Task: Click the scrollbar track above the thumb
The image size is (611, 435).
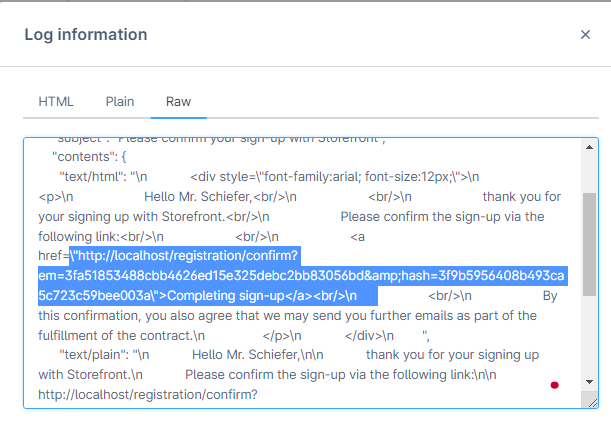Action: point(590,172)
